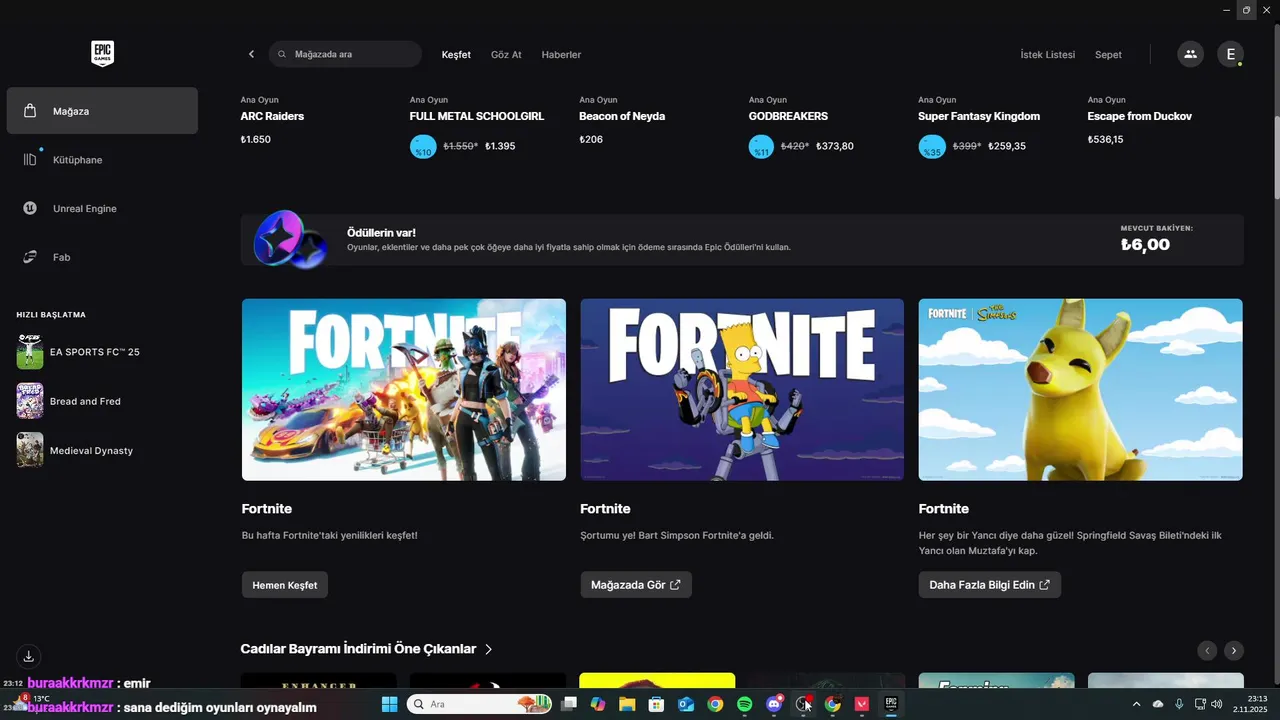Click Epic Games Launcher taskbar icon
The height and width of the screenshot is (720, 1280).
point(891,704)
